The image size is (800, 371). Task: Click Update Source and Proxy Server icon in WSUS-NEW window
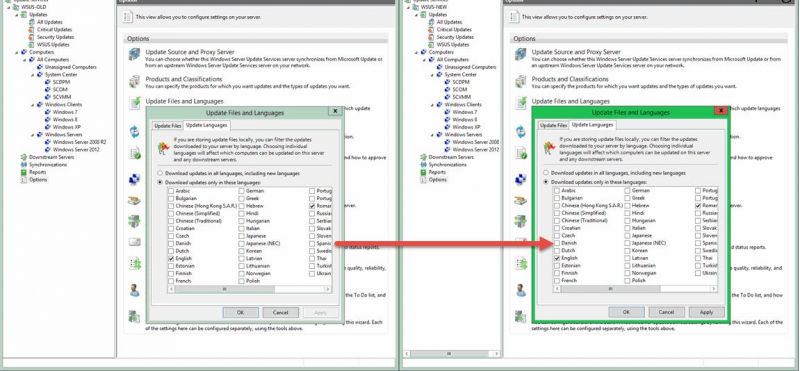520,54
